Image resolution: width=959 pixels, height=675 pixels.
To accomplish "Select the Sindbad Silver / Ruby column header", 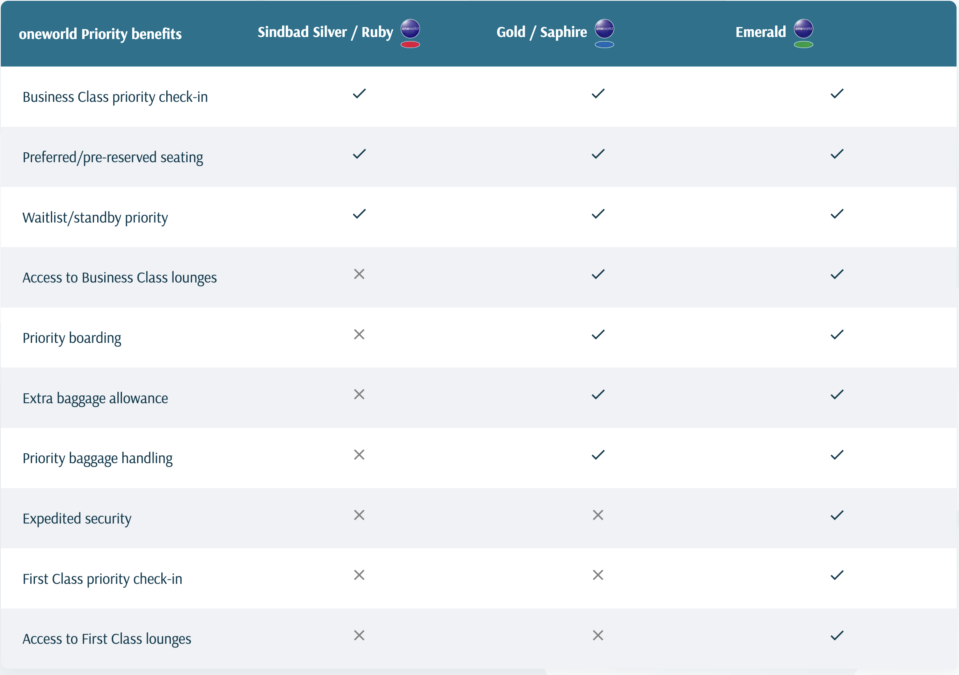I will point(325,32).
